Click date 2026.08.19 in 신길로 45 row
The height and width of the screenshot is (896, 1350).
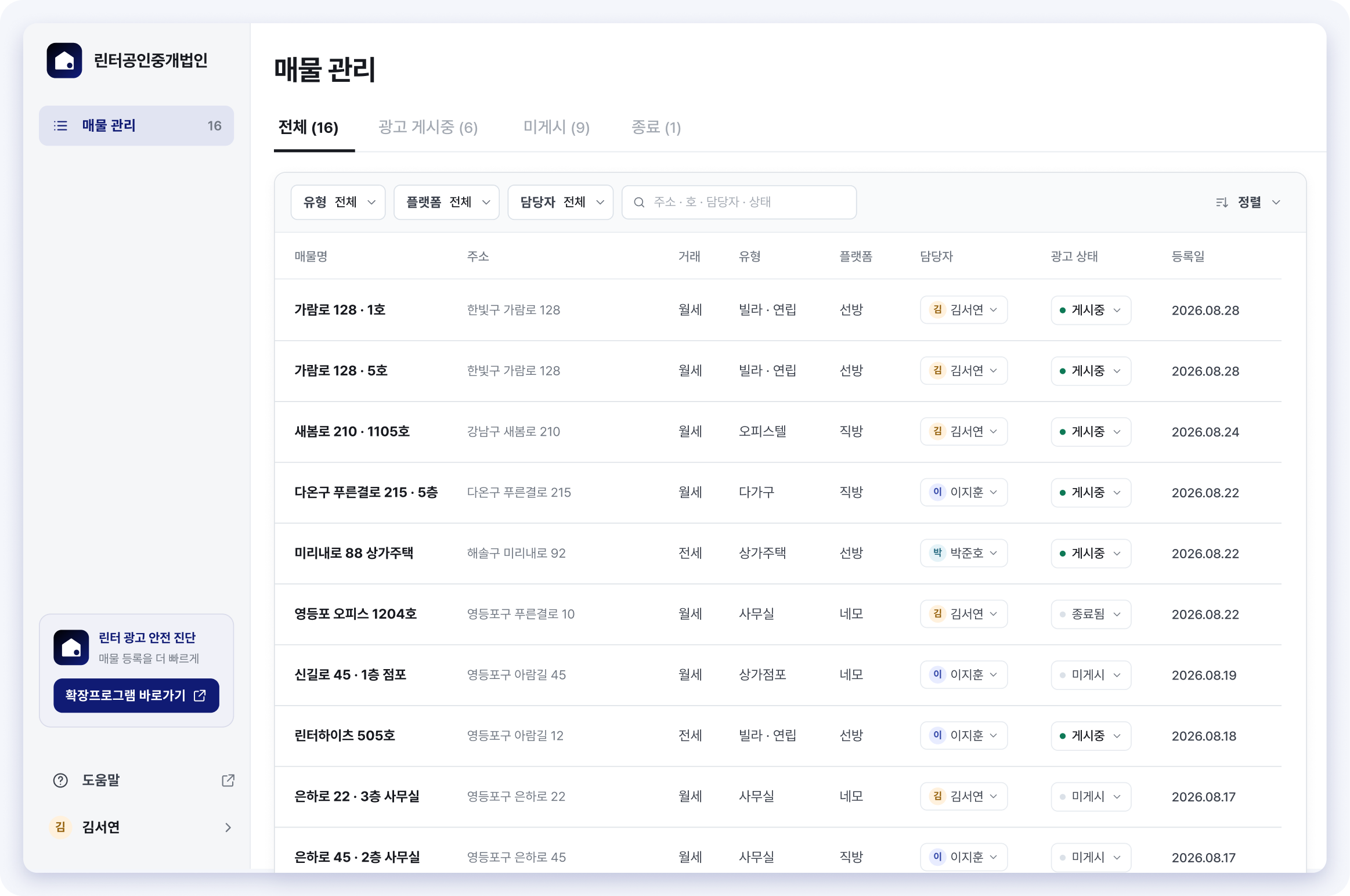coord(1204,675)
